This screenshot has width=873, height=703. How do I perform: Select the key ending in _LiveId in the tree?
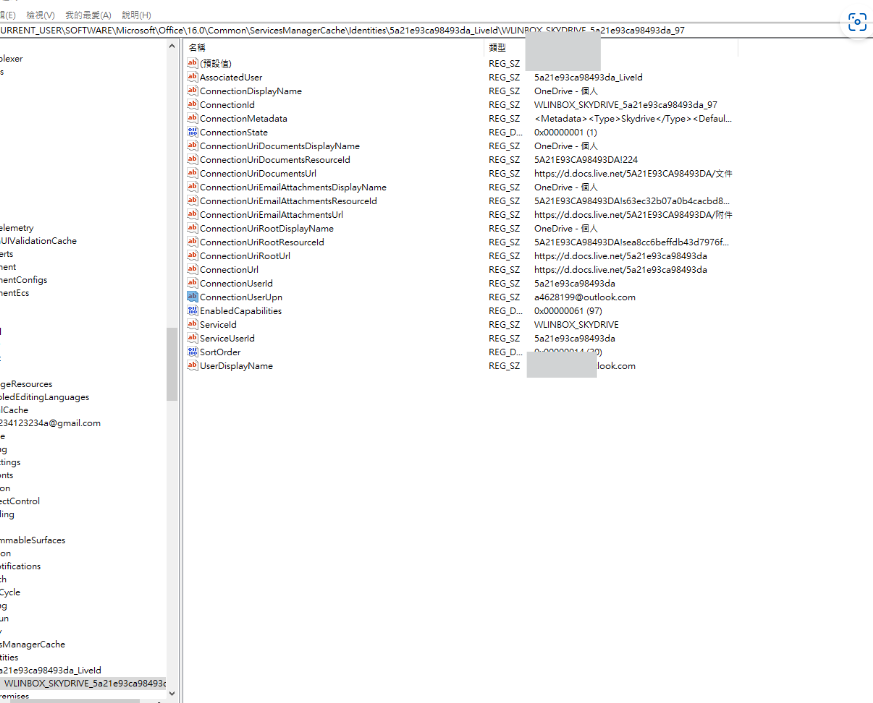(x=51, y=670)
